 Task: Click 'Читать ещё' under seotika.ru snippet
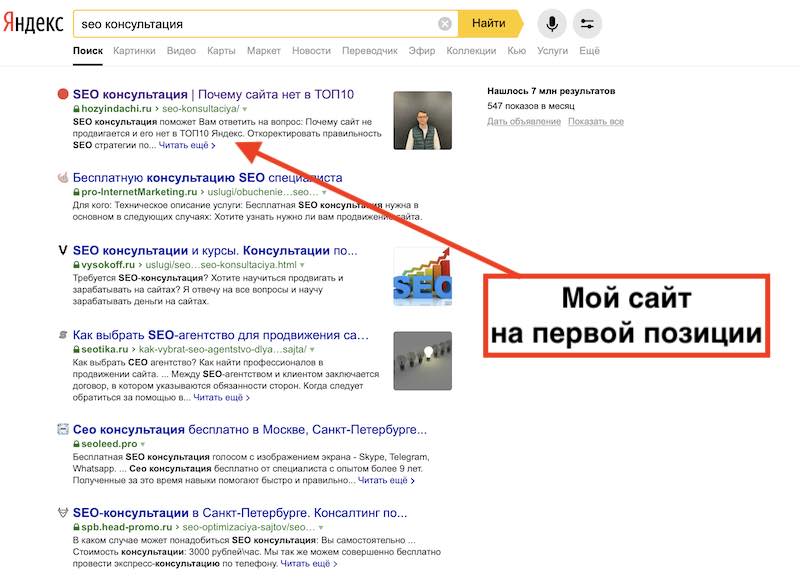[221, 397]
